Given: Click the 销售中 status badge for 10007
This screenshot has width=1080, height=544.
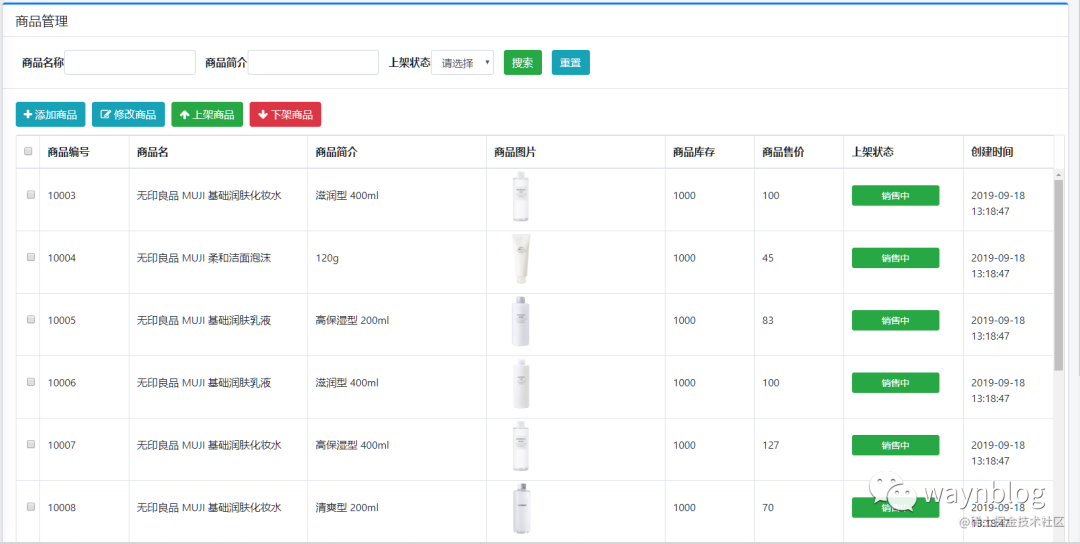Looking at the screenshot, I should pyautogui.click(x=895, y=446).
